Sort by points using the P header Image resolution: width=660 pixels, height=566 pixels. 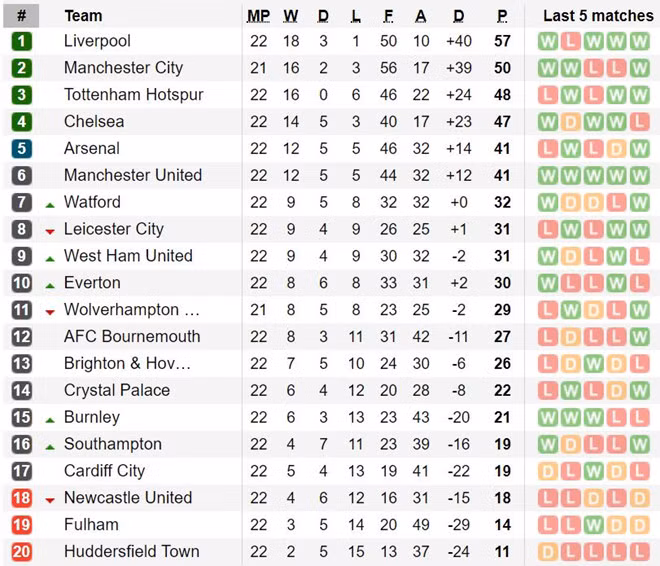(502, 16)
